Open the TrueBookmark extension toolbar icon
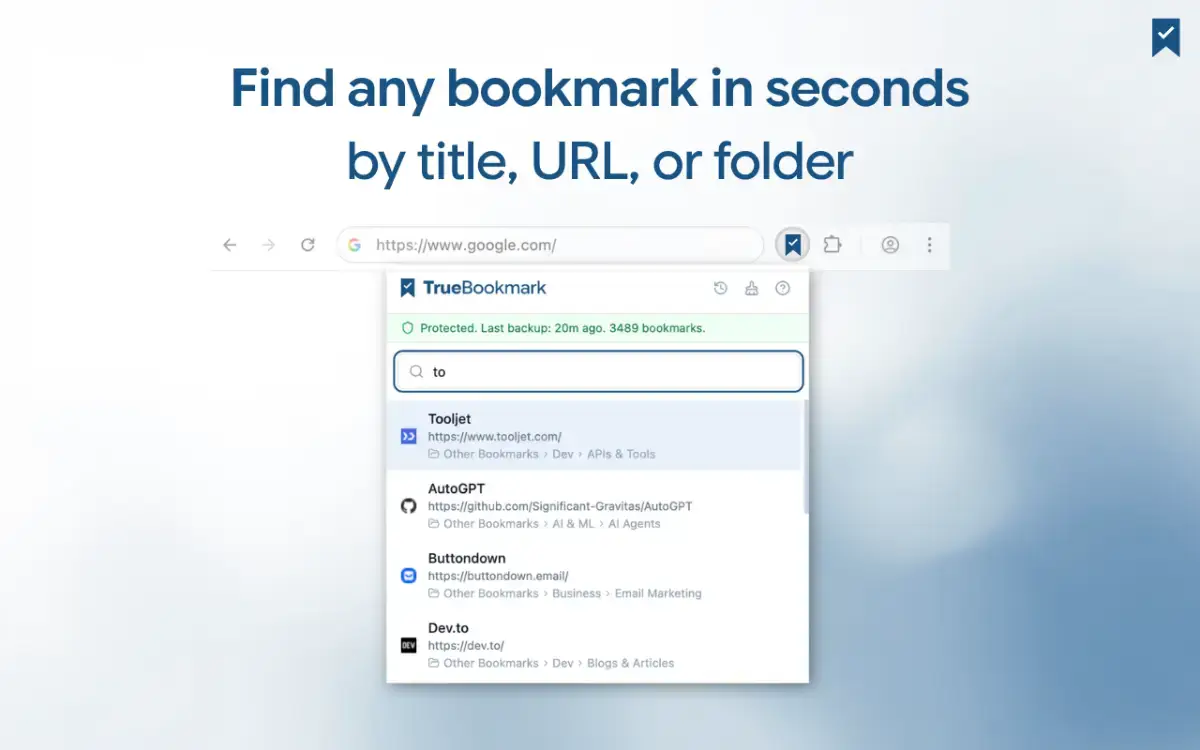 coord(793,245)
